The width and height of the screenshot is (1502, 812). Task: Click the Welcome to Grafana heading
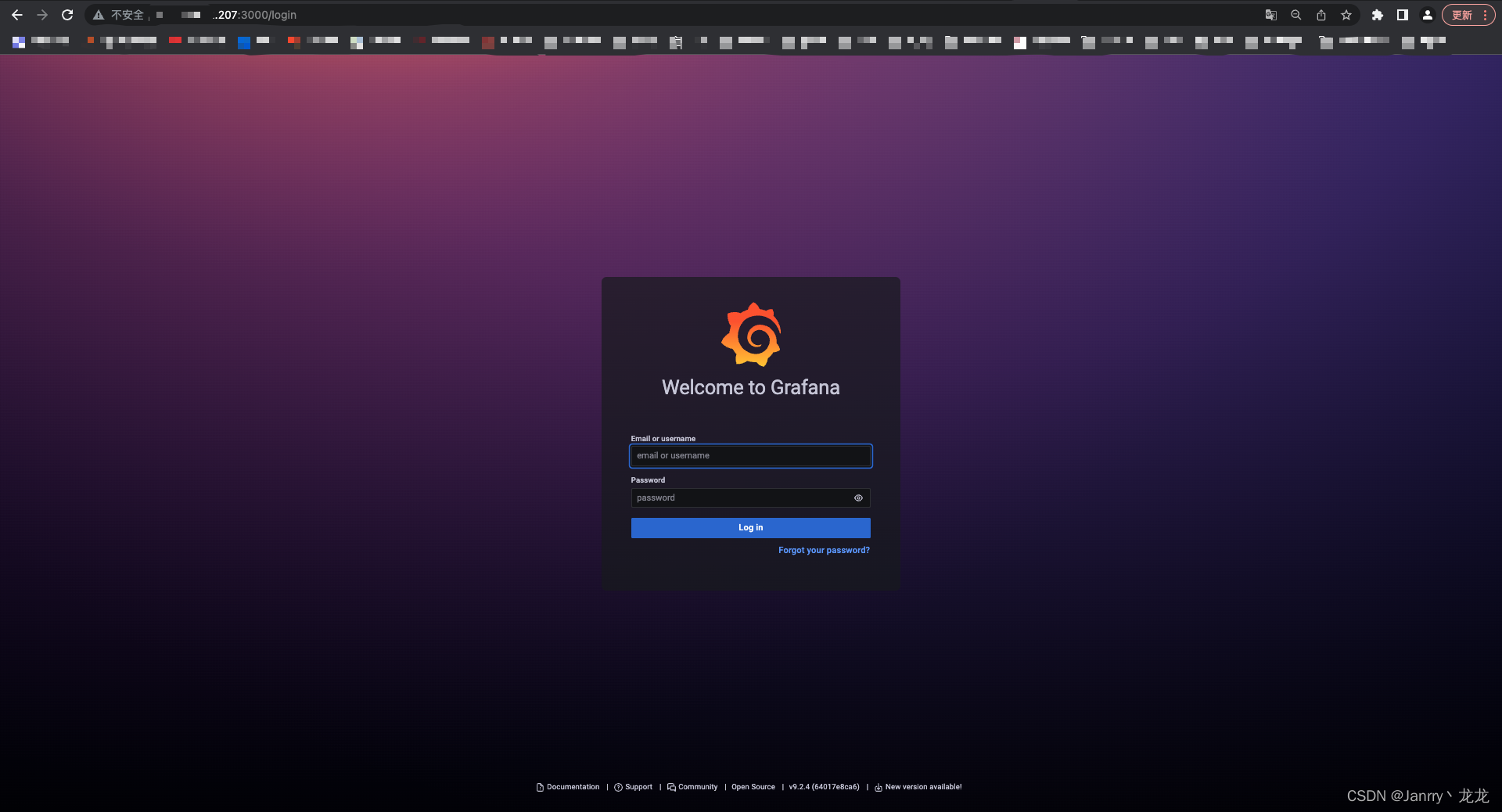tap(751, 387)
